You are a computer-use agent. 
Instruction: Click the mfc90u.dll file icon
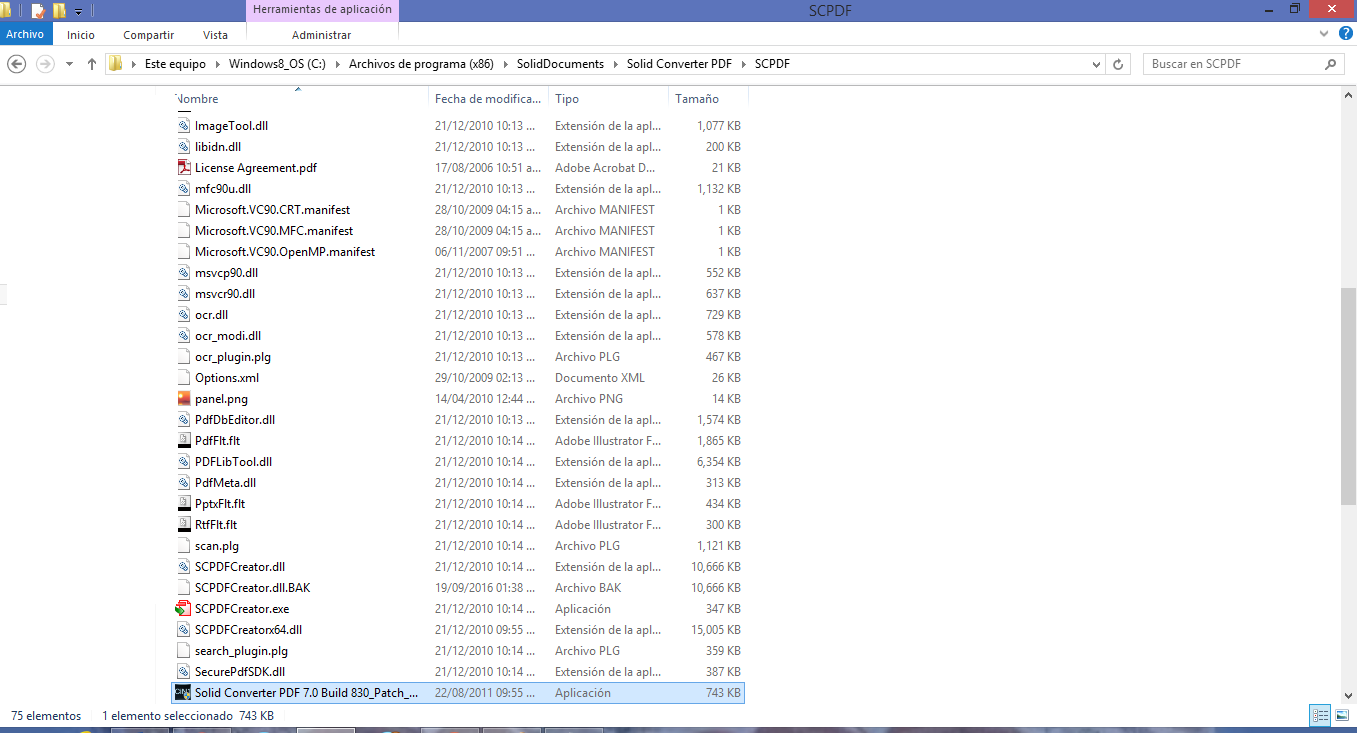click(183, 189)
